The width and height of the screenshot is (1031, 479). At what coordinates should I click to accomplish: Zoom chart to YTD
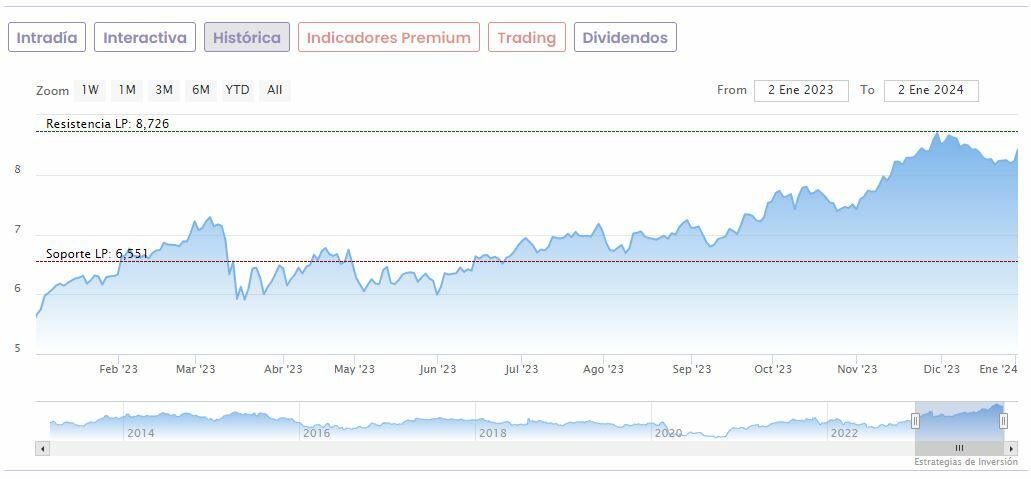pyautogui.click(x=237, y=90)
